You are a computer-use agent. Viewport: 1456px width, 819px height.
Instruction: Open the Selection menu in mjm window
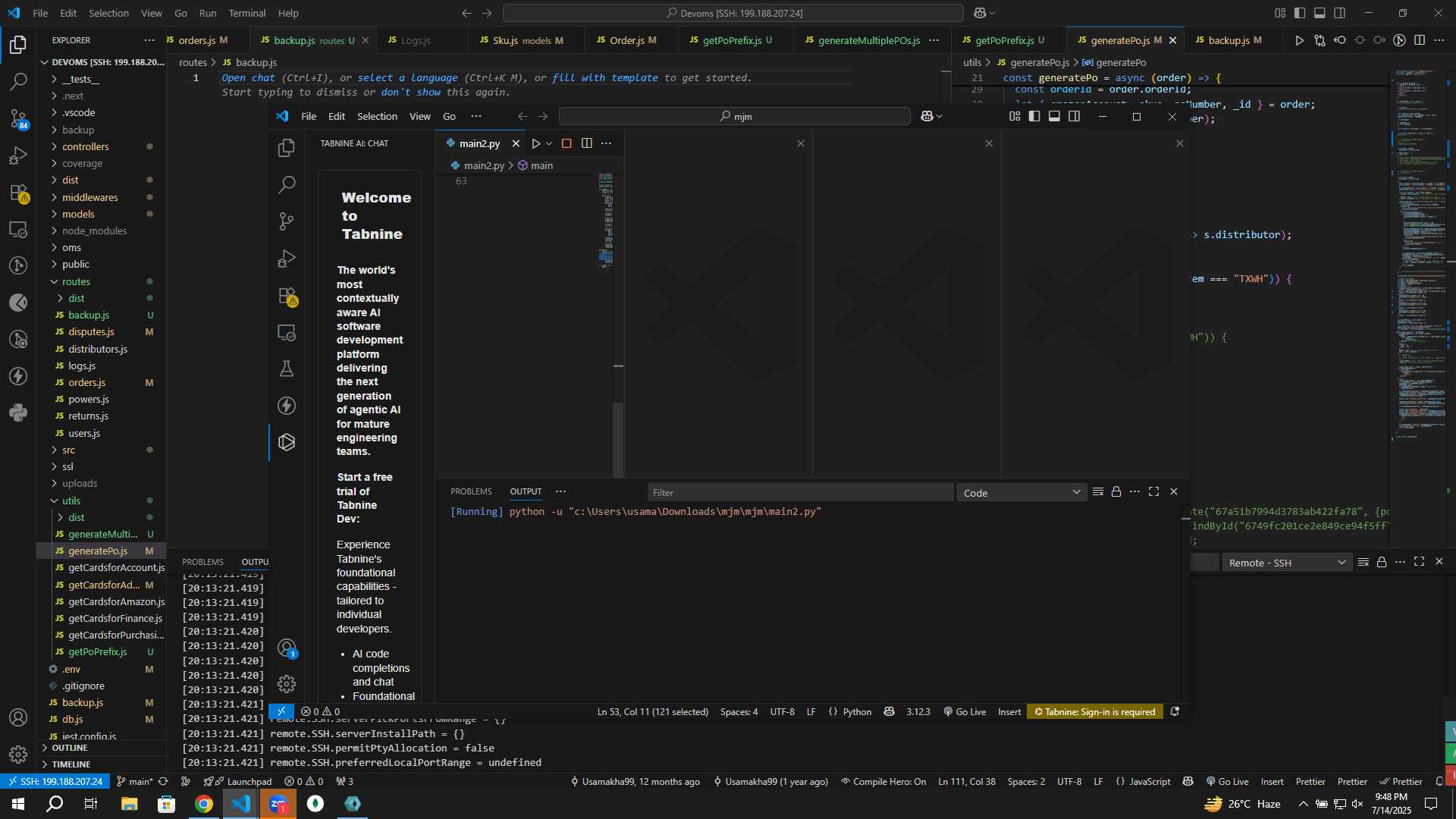click(x=377, y=116)
